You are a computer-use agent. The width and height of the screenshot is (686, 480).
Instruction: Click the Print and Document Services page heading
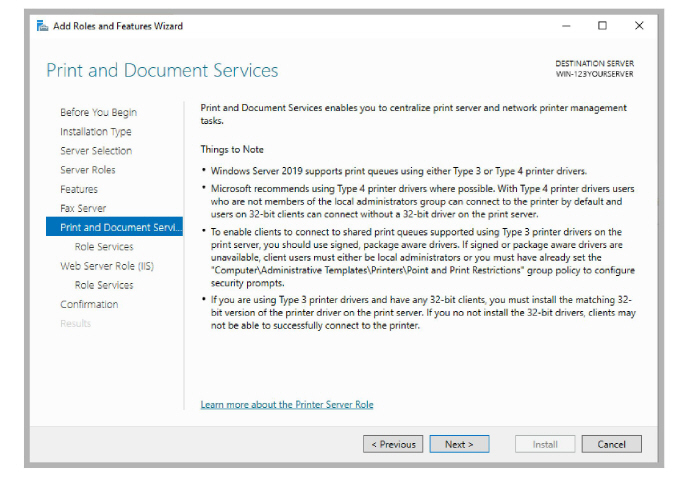tap(162, 70)
